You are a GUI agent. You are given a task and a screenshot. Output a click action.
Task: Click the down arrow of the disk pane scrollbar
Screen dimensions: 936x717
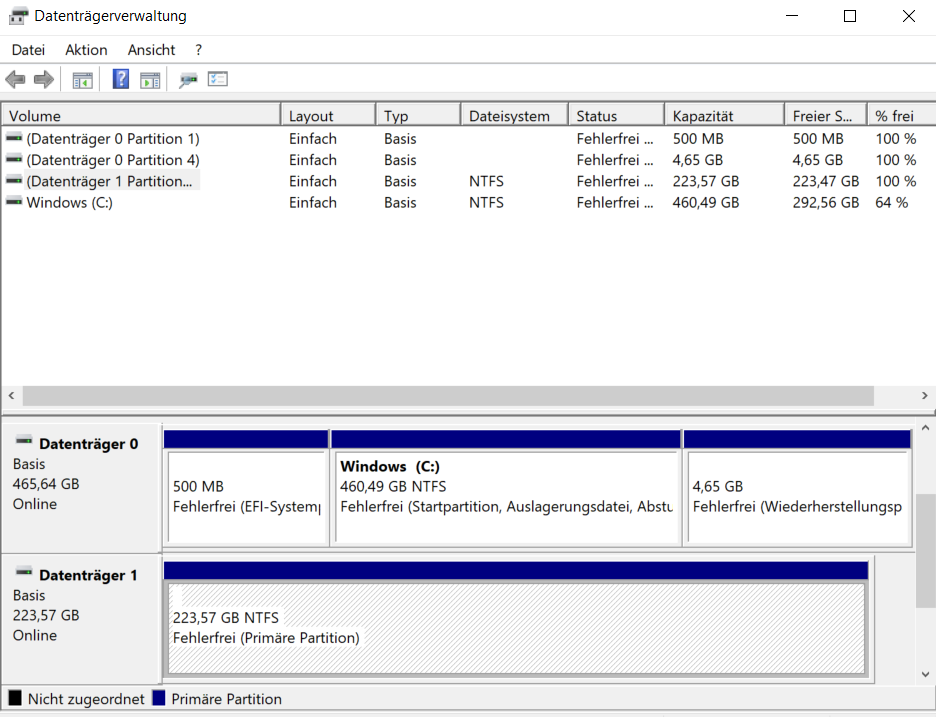[x=926, y=673]
